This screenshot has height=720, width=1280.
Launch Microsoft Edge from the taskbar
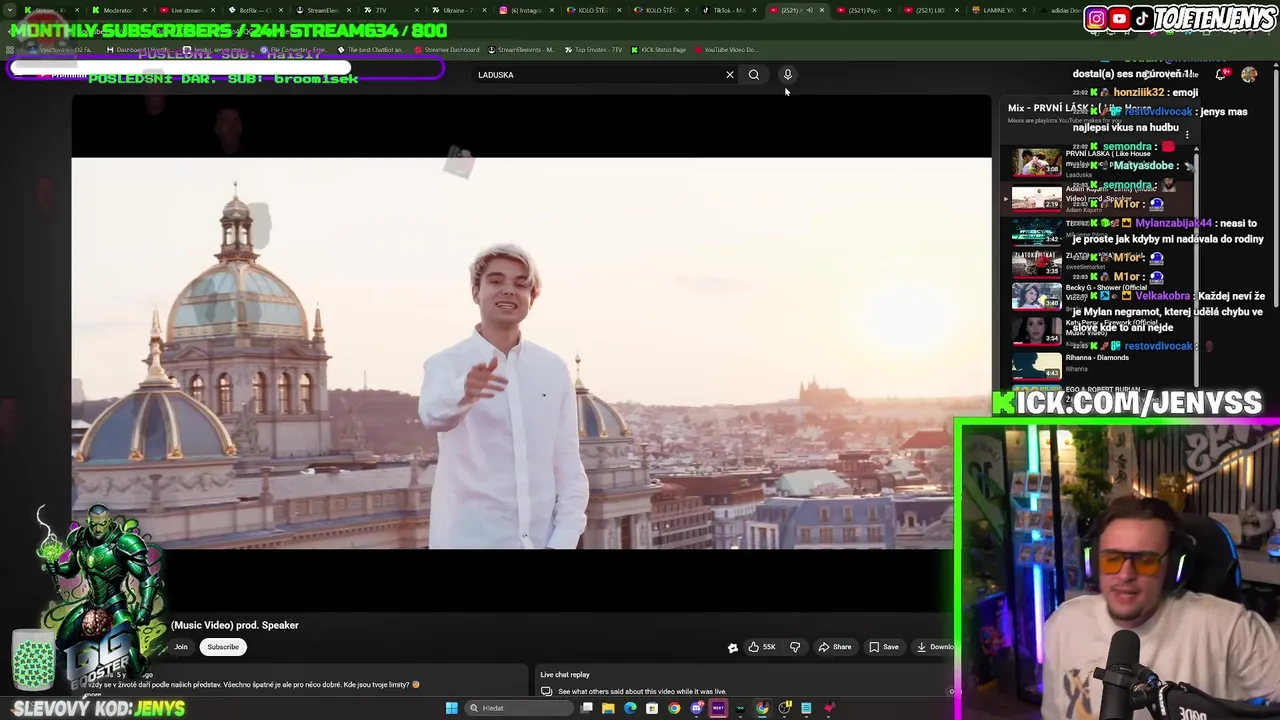click(x=630, y=708)
